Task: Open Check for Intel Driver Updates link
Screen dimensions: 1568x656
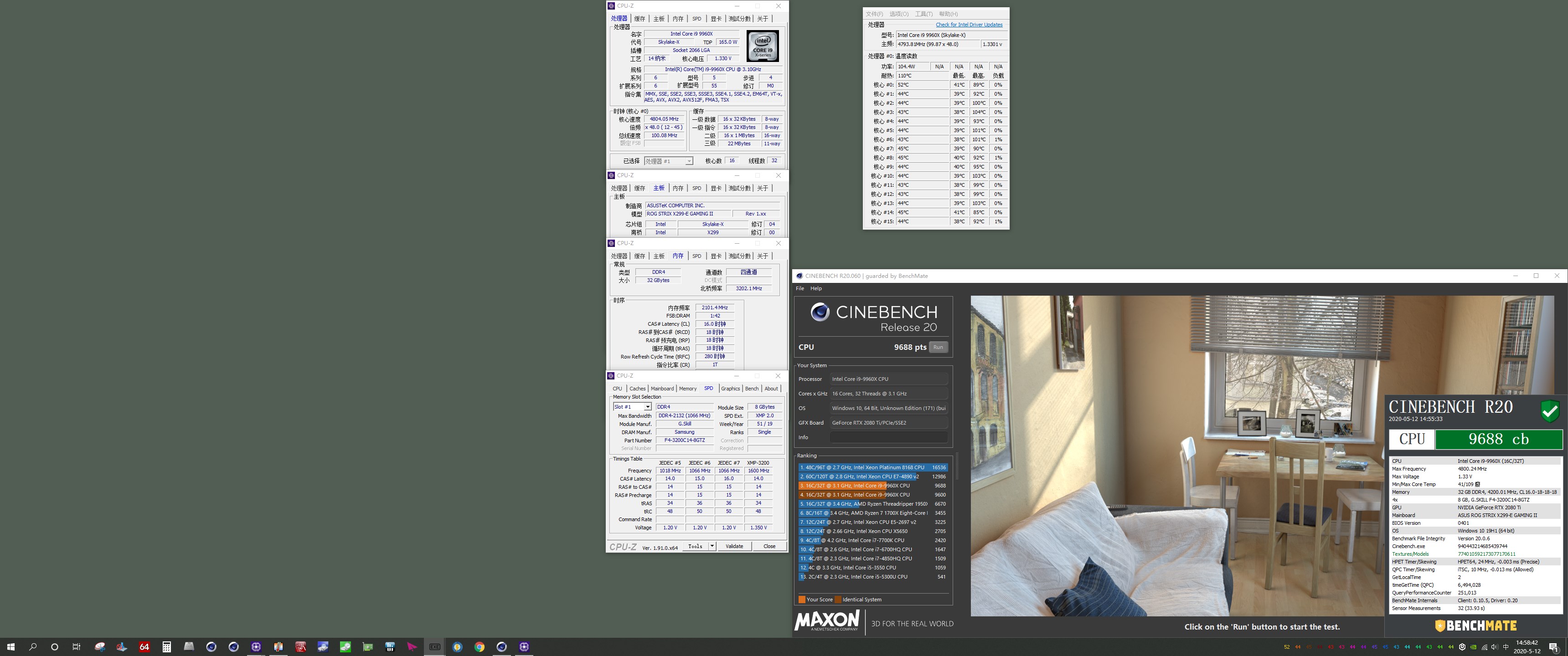Action: pyautogui.click(x=969, y=25)
